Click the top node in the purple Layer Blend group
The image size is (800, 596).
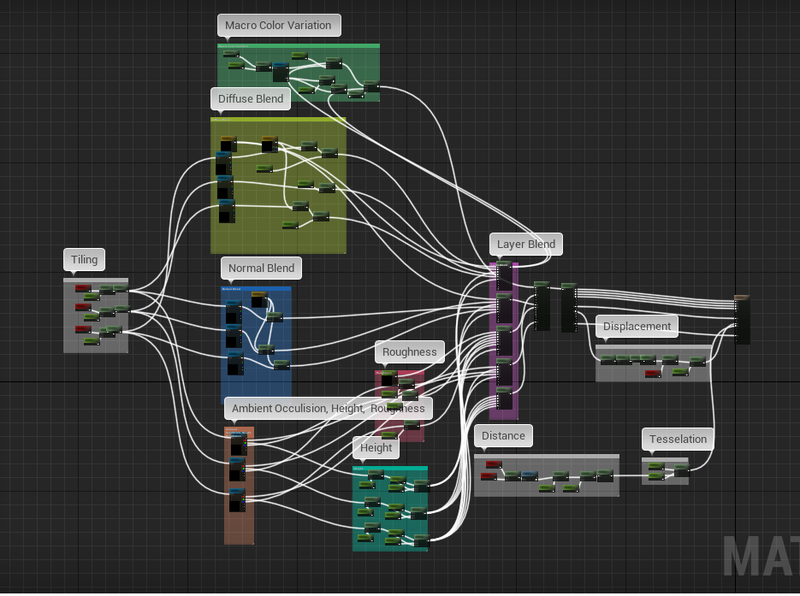(504, 274)
